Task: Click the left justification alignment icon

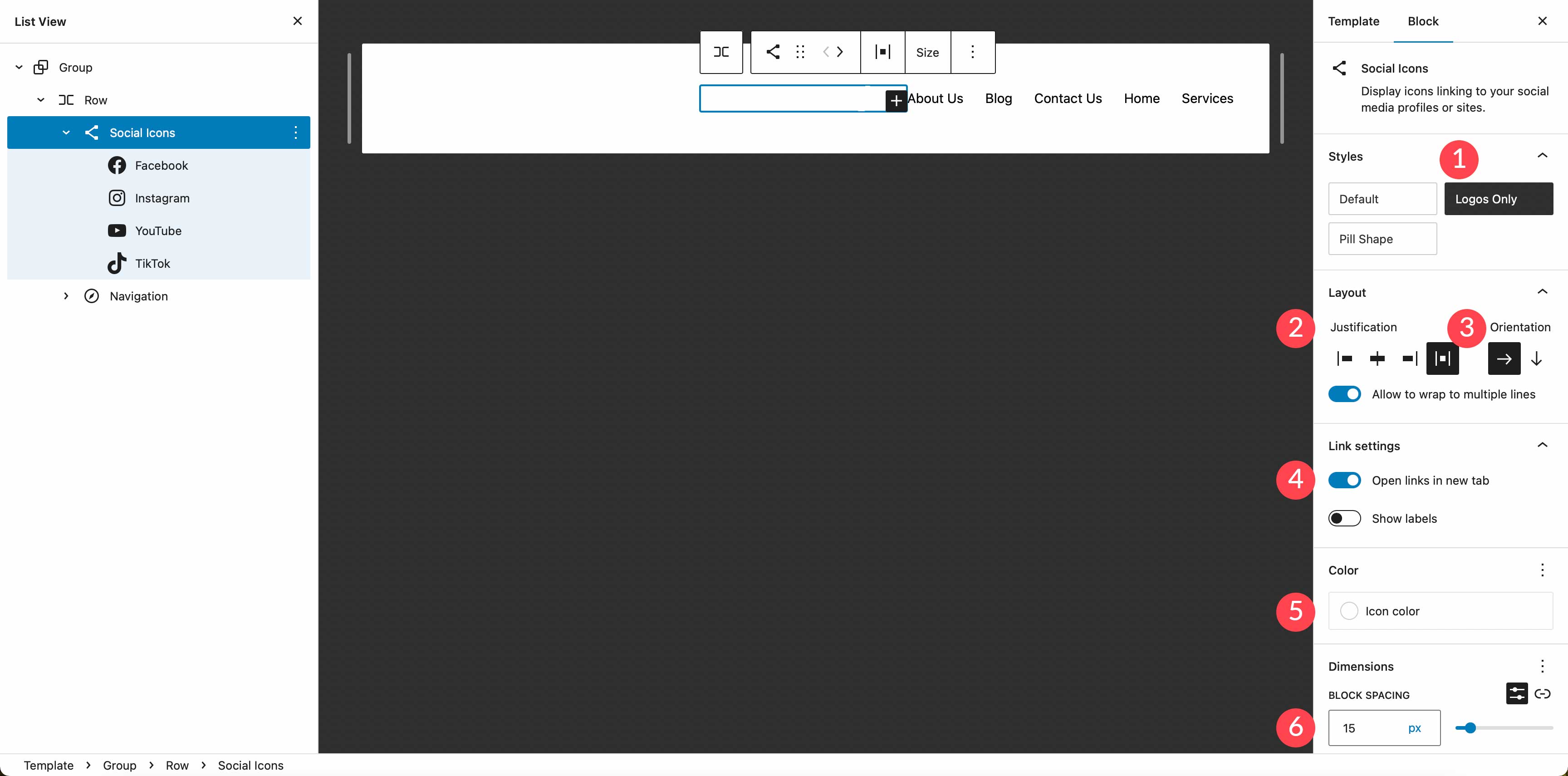Action: 1344,358
